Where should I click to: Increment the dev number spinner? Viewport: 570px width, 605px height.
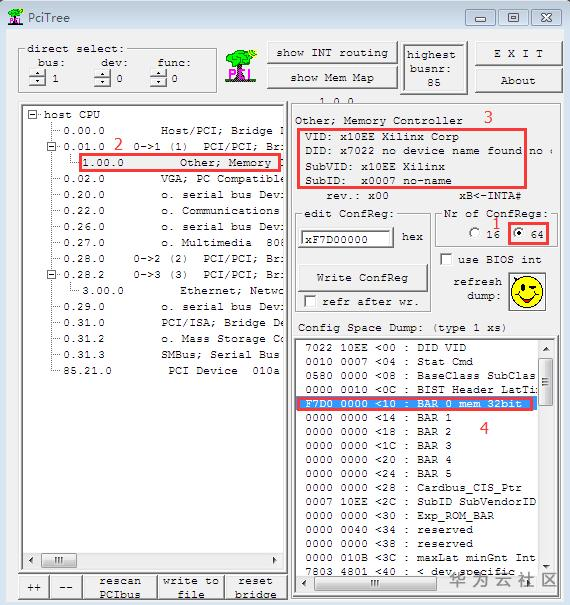coord(102,75)
